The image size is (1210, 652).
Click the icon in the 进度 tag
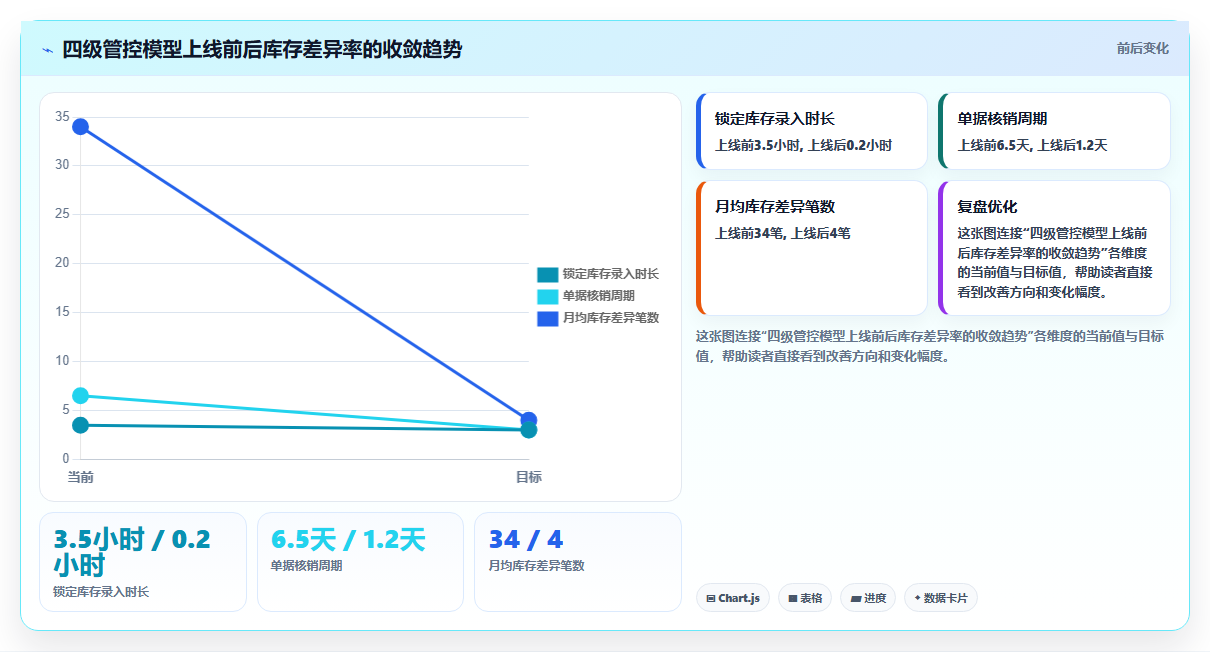[856, 598]
